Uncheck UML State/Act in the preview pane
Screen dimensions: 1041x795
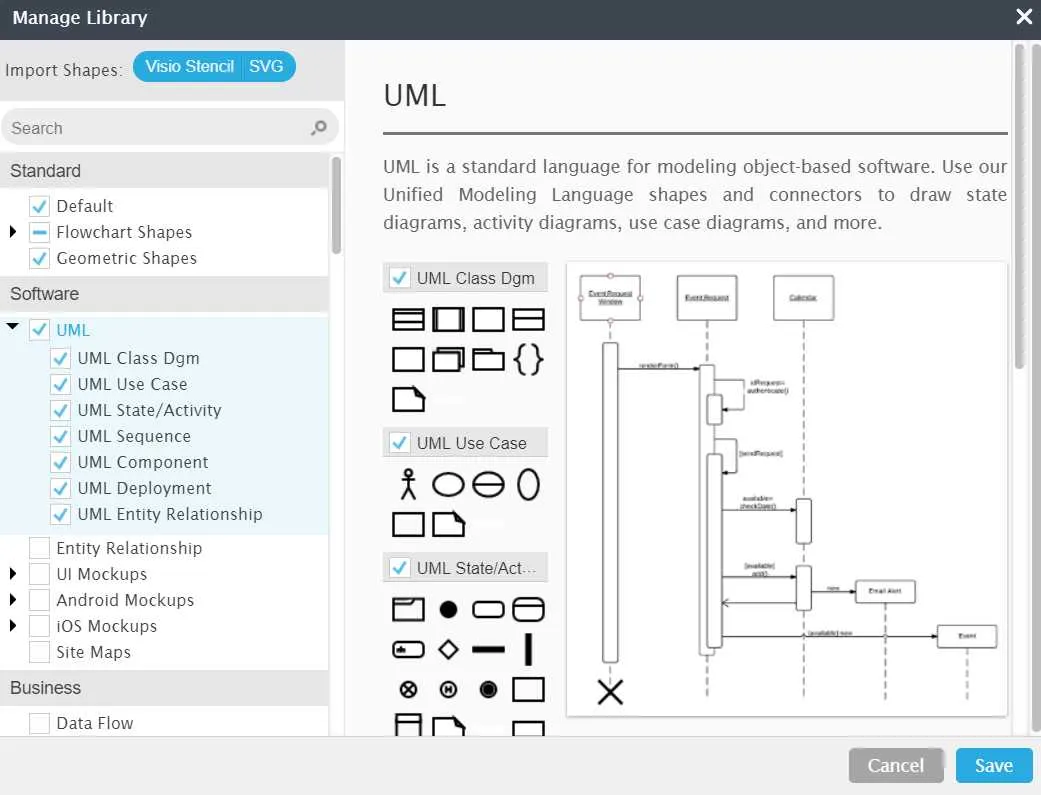click(x=399, y=567)
